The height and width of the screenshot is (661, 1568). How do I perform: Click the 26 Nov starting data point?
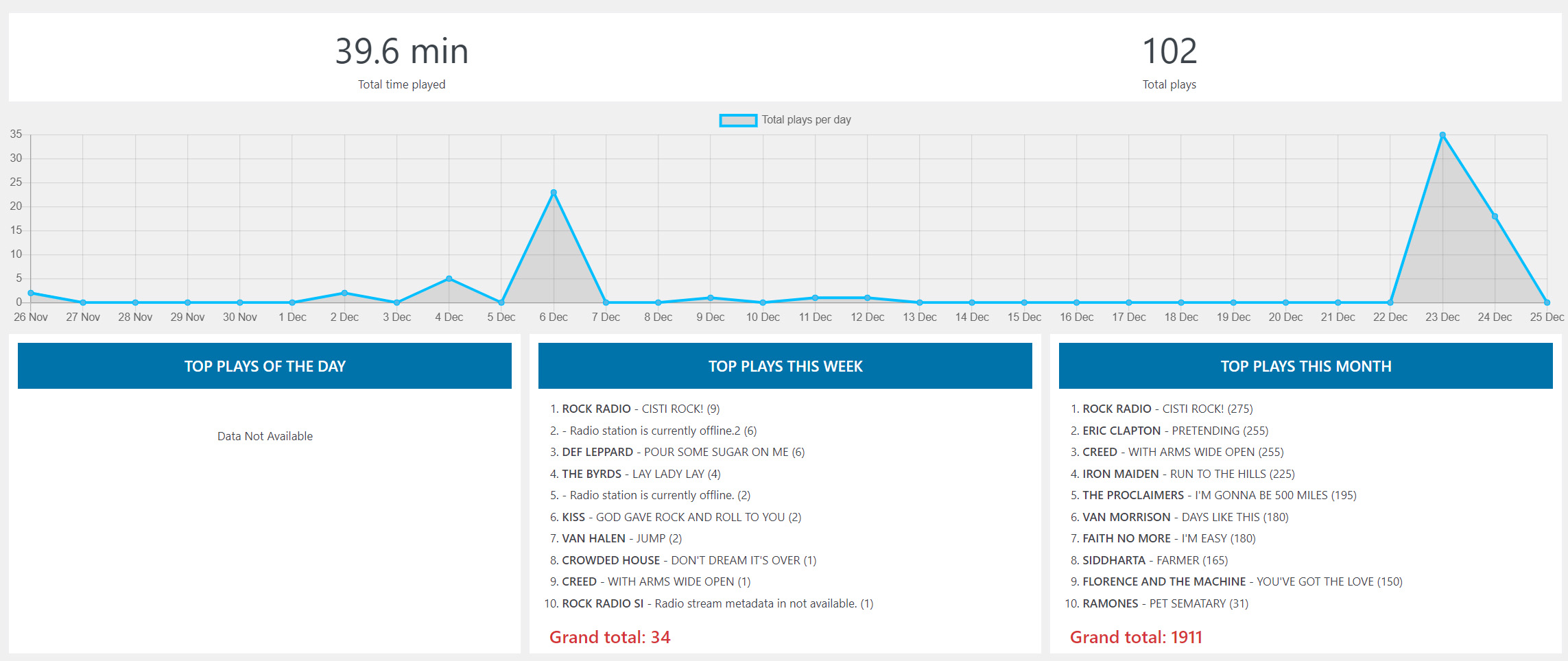(31, 293)
